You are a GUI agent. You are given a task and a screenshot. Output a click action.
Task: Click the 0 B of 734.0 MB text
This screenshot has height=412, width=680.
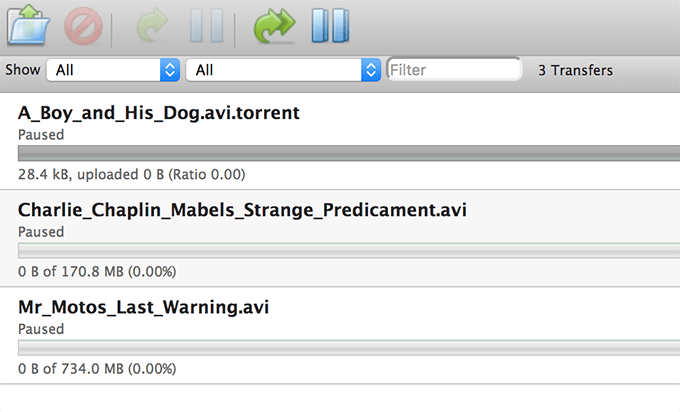(98, 368)
